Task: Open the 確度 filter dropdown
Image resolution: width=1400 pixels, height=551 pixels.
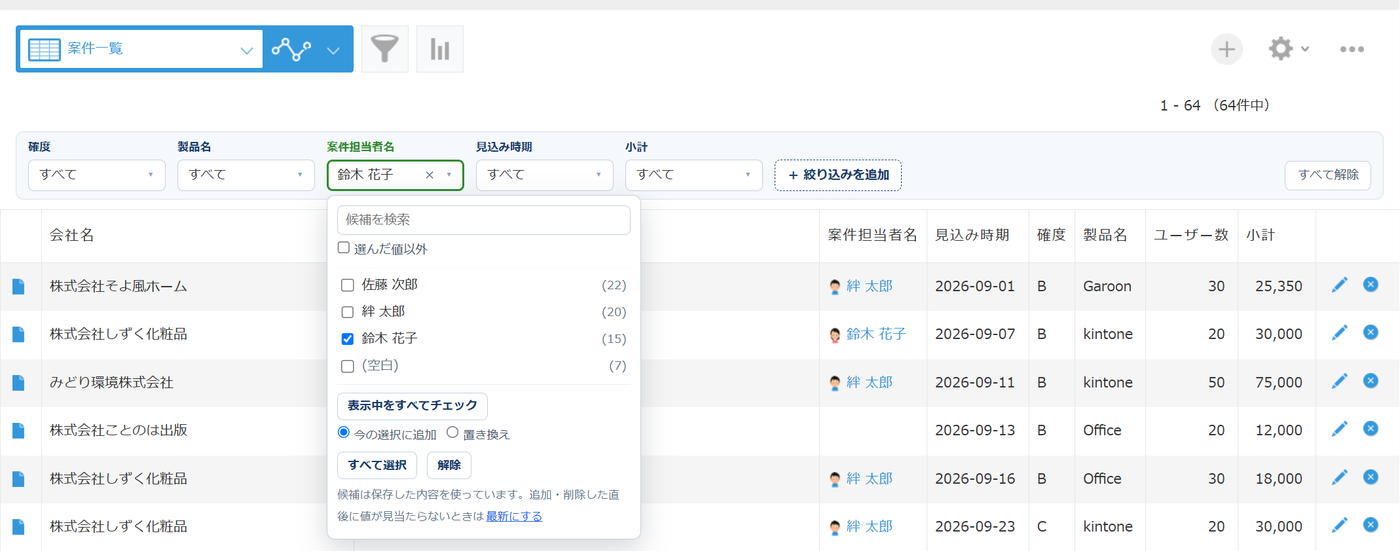Action: coord(97,175)
